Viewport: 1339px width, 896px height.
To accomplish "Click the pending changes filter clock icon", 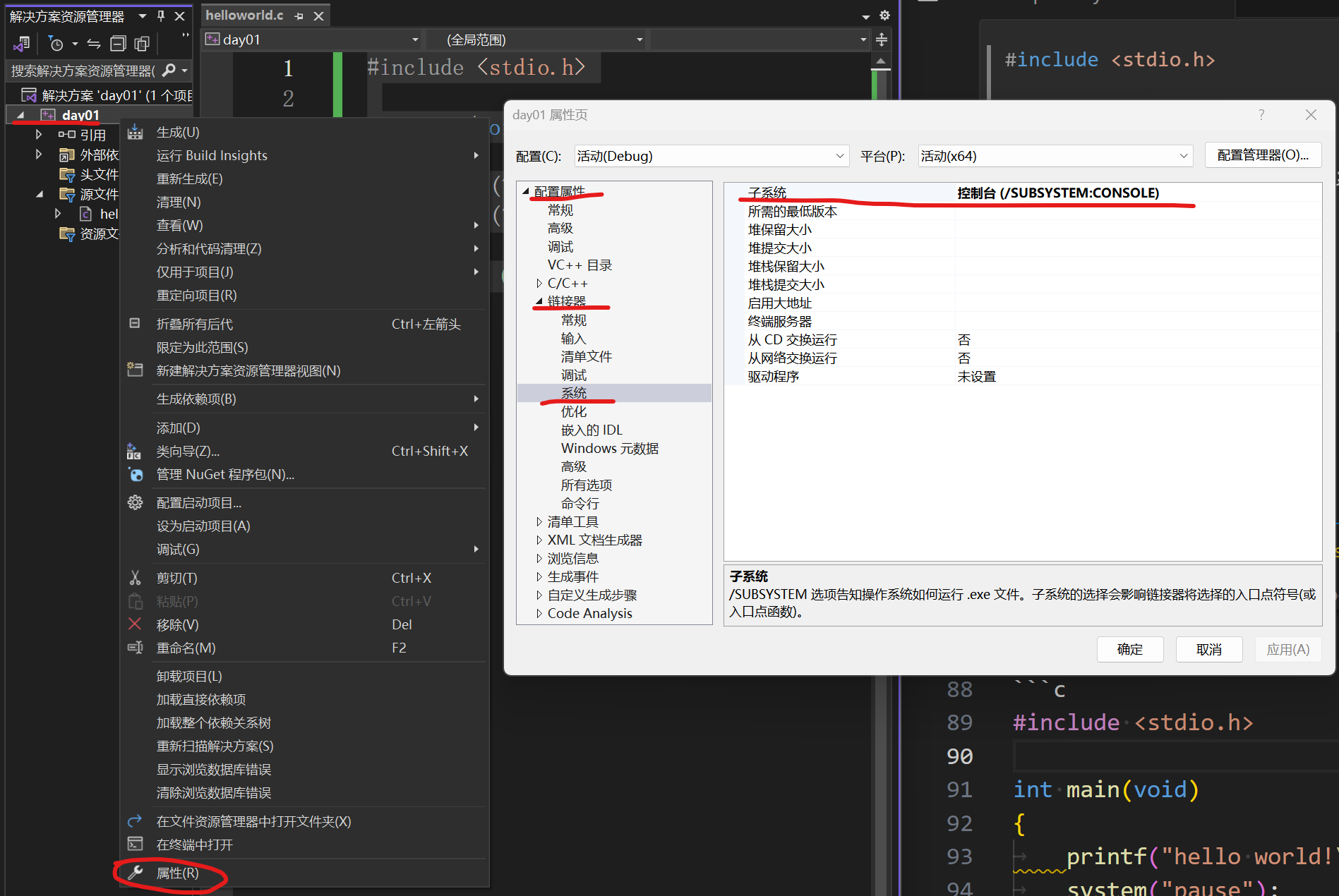I will pos(56,44).
